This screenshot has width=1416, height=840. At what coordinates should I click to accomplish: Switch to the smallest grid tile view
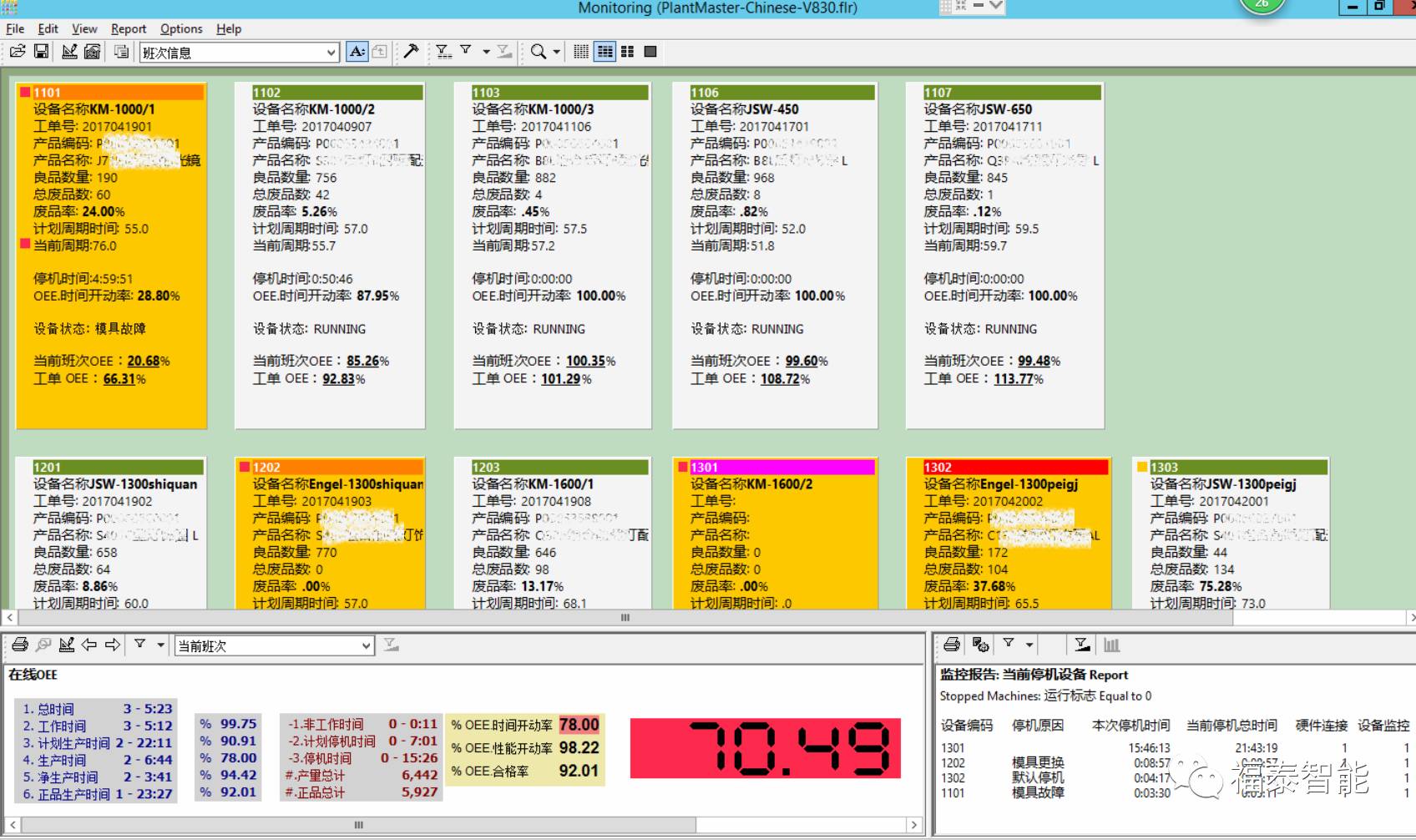(x=581, y=52)
